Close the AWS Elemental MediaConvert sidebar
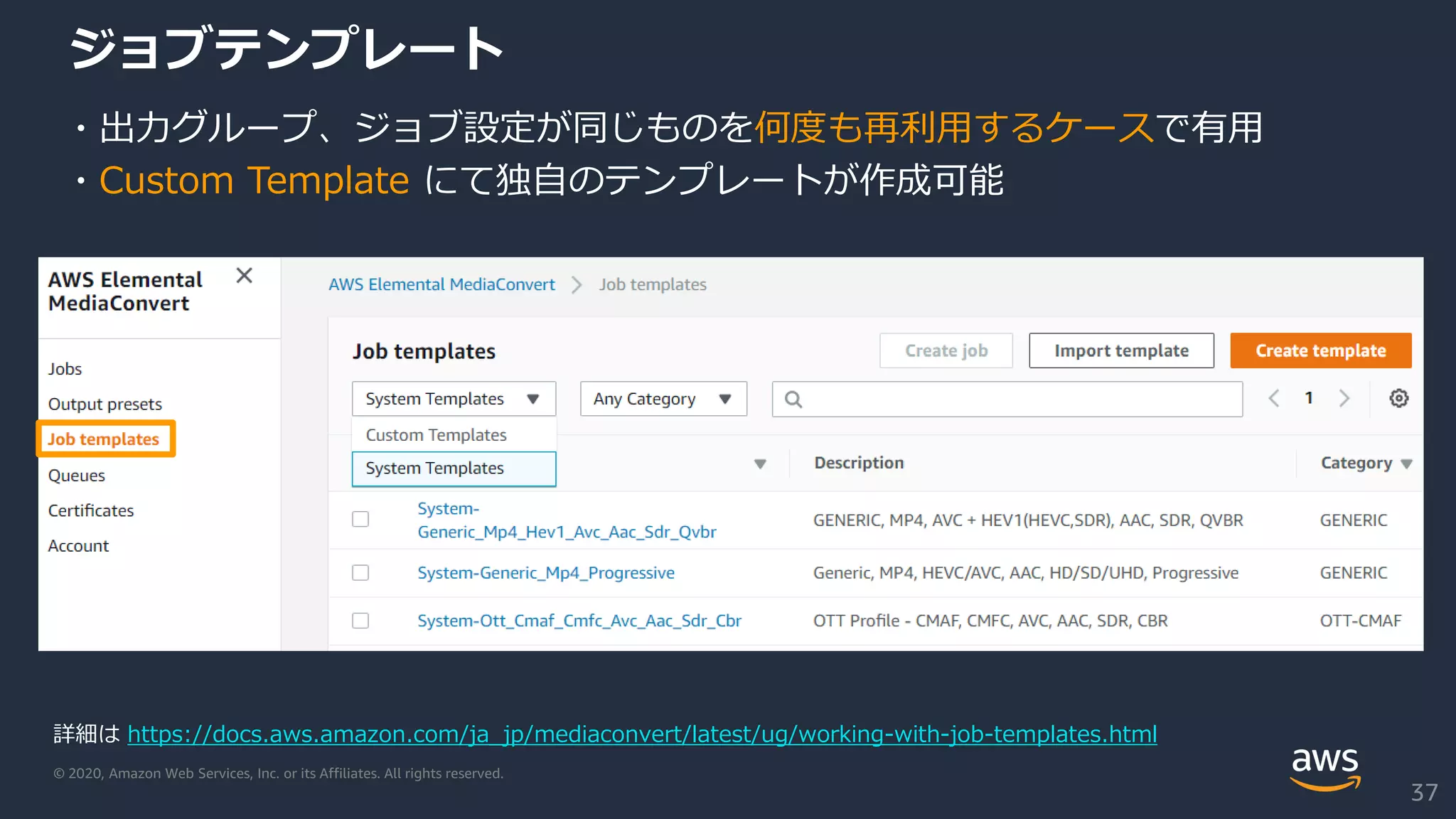The width and height of the screenshot is (1456, 819). 244,276
